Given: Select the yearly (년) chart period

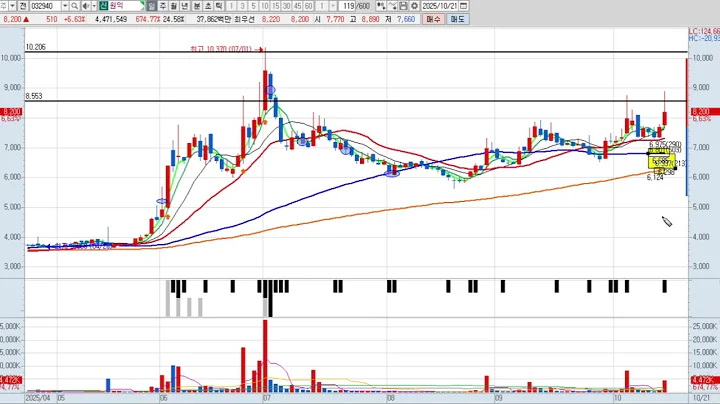Looking at the screenshot, I should coord(185,6).
